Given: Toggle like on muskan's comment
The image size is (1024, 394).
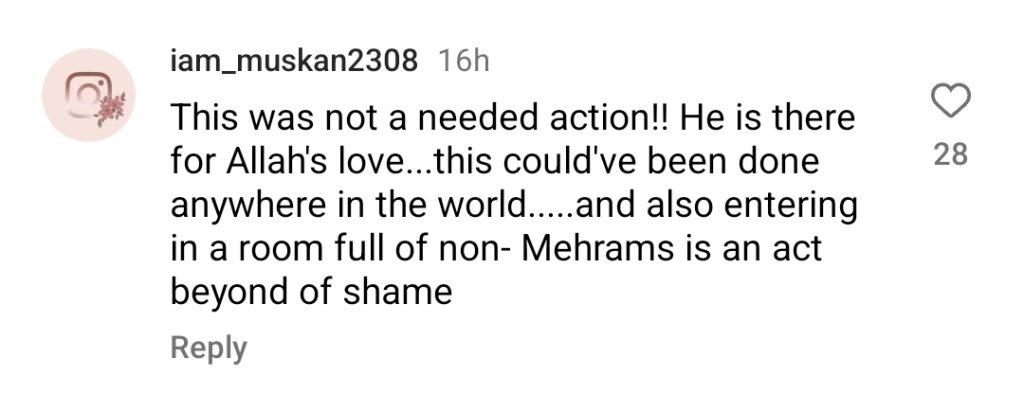Looking at the screenshot, I should point(950,102).
